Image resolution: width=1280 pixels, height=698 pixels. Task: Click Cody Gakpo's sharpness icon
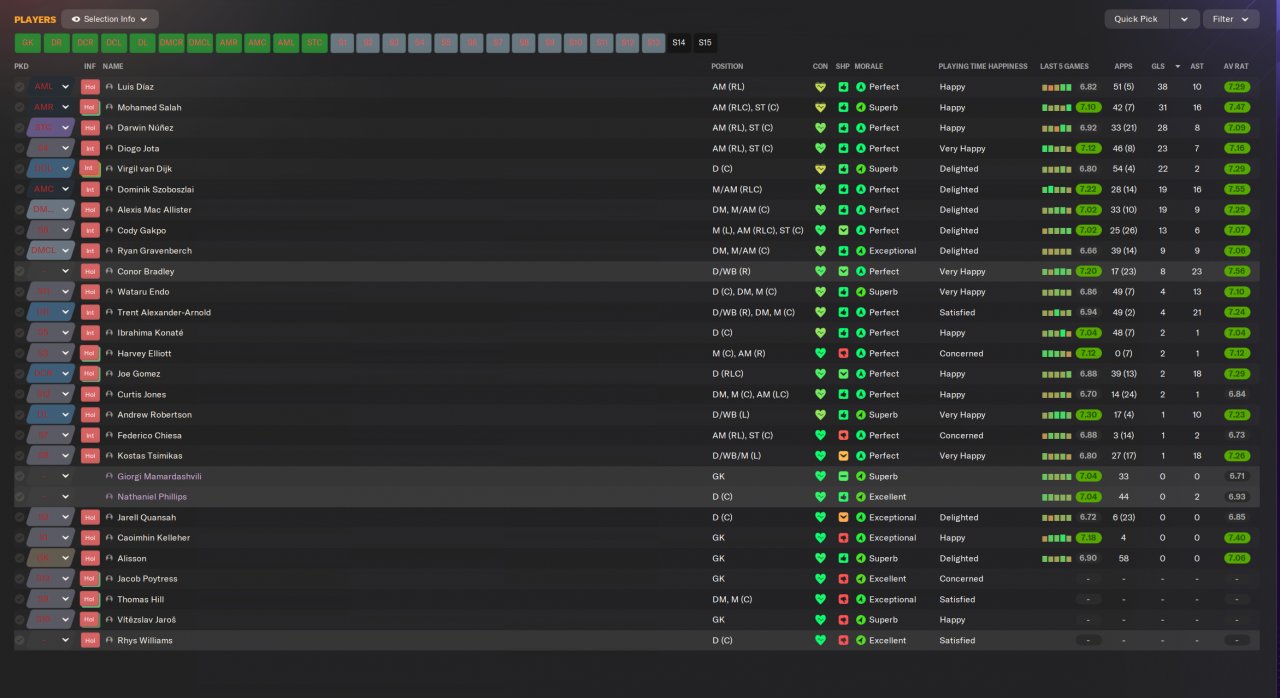click(843, 230)
